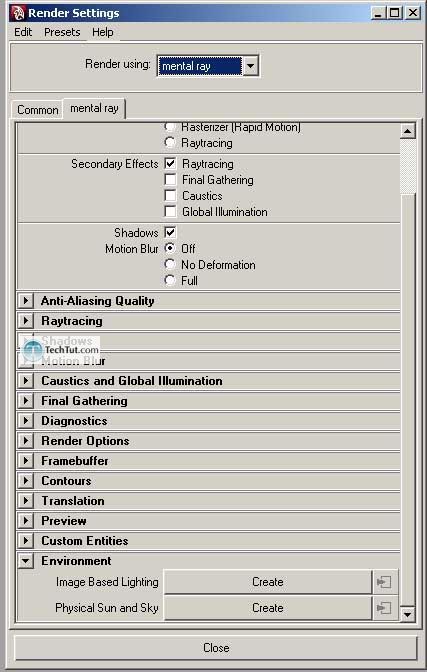
Task: Click the Maya icon in the title bar
Action: click(18, 13)
